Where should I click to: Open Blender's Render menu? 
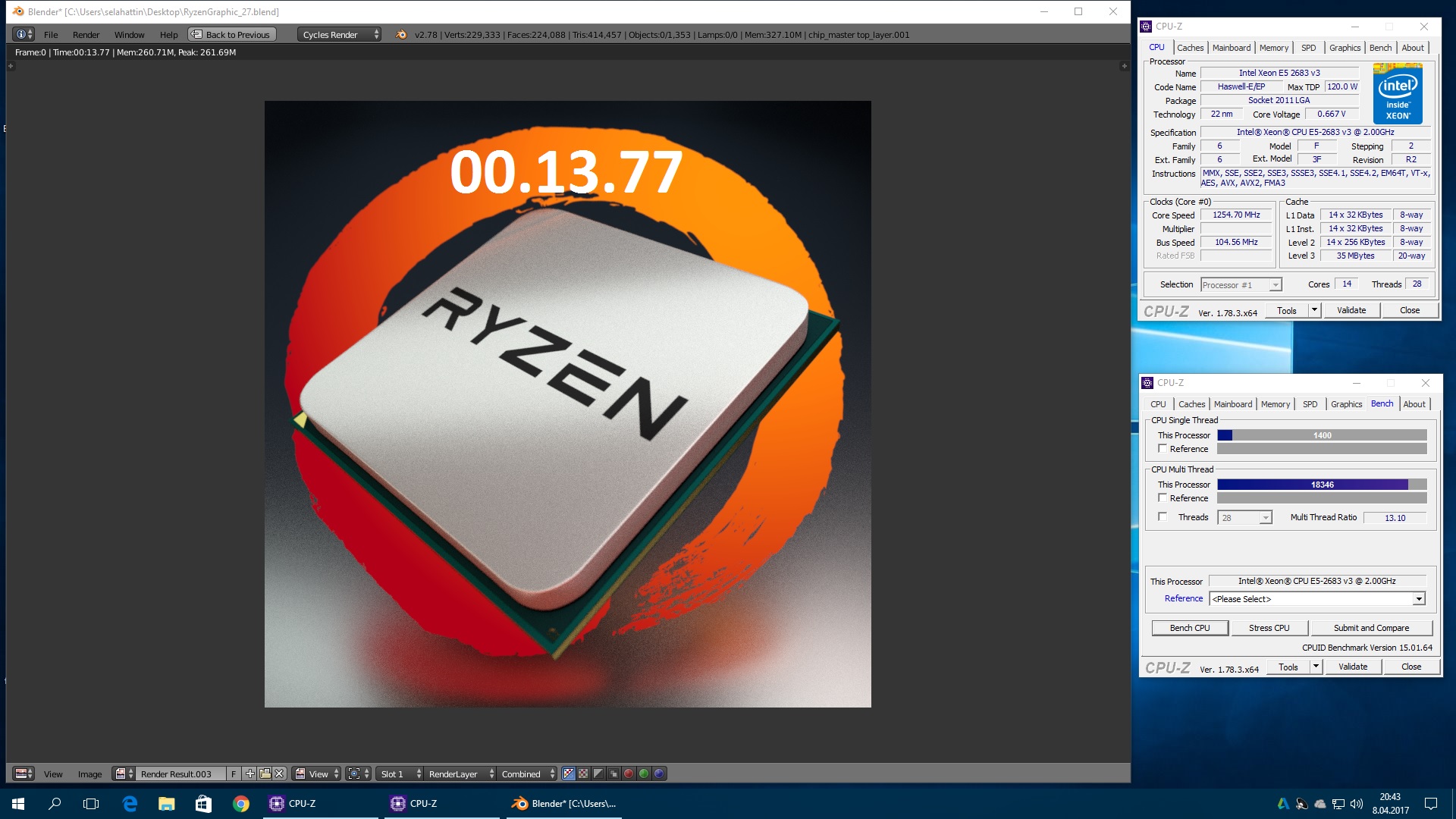coord(86,34)
